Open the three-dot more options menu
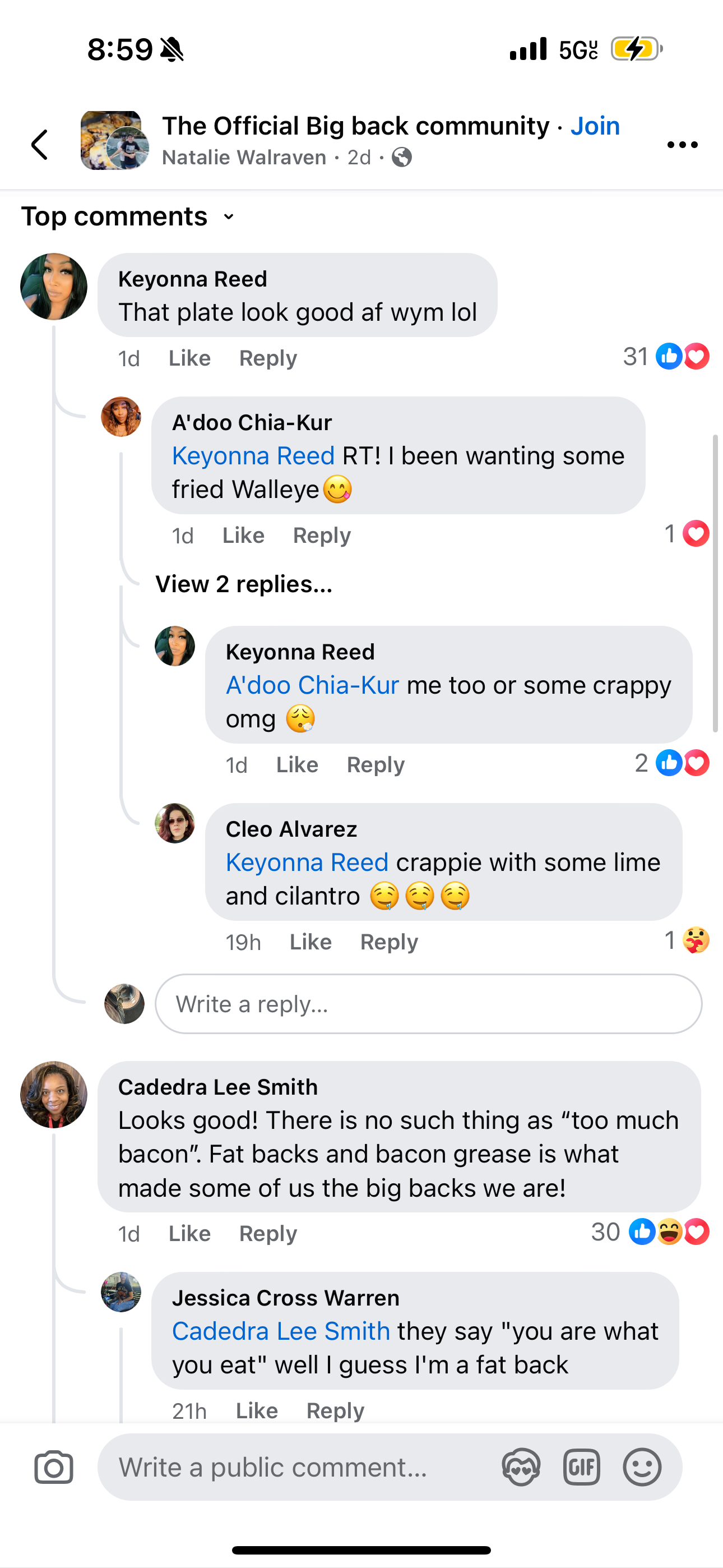723x1568 pixels. point(682,145)
